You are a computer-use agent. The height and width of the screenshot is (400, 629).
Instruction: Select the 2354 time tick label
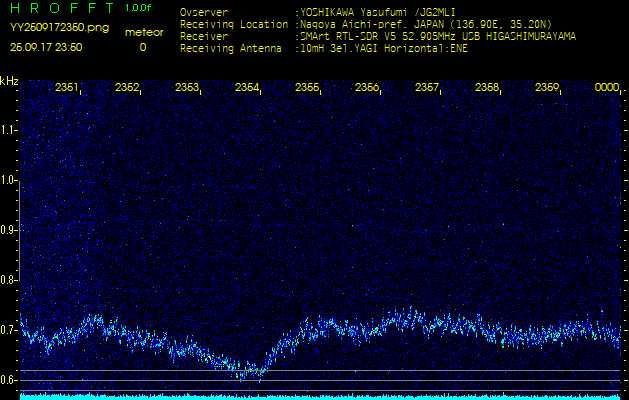coord(247,88)
